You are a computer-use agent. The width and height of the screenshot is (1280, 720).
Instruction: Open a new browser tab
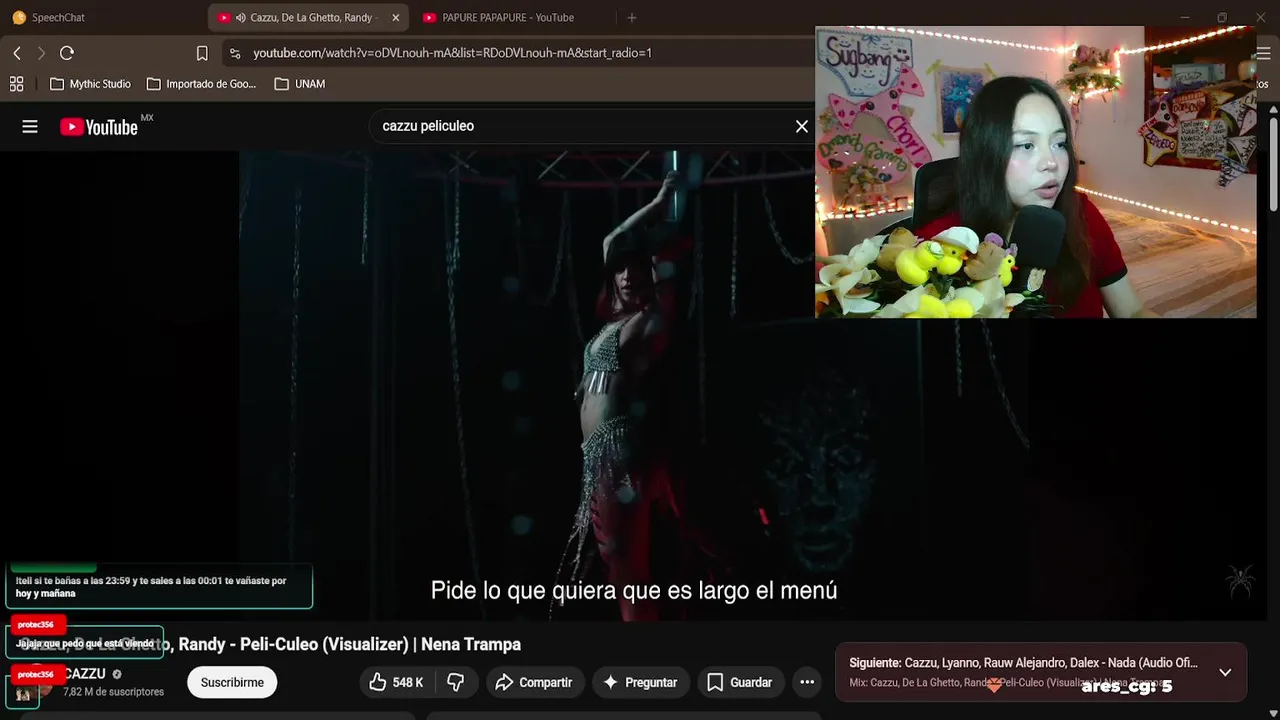click(631, 17)
